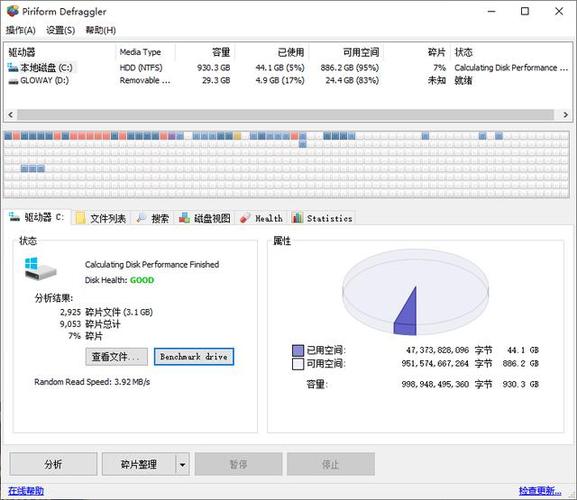Click the pill icon on Health tab
This screenshot has height=500, width=577.
coord(245,218)
